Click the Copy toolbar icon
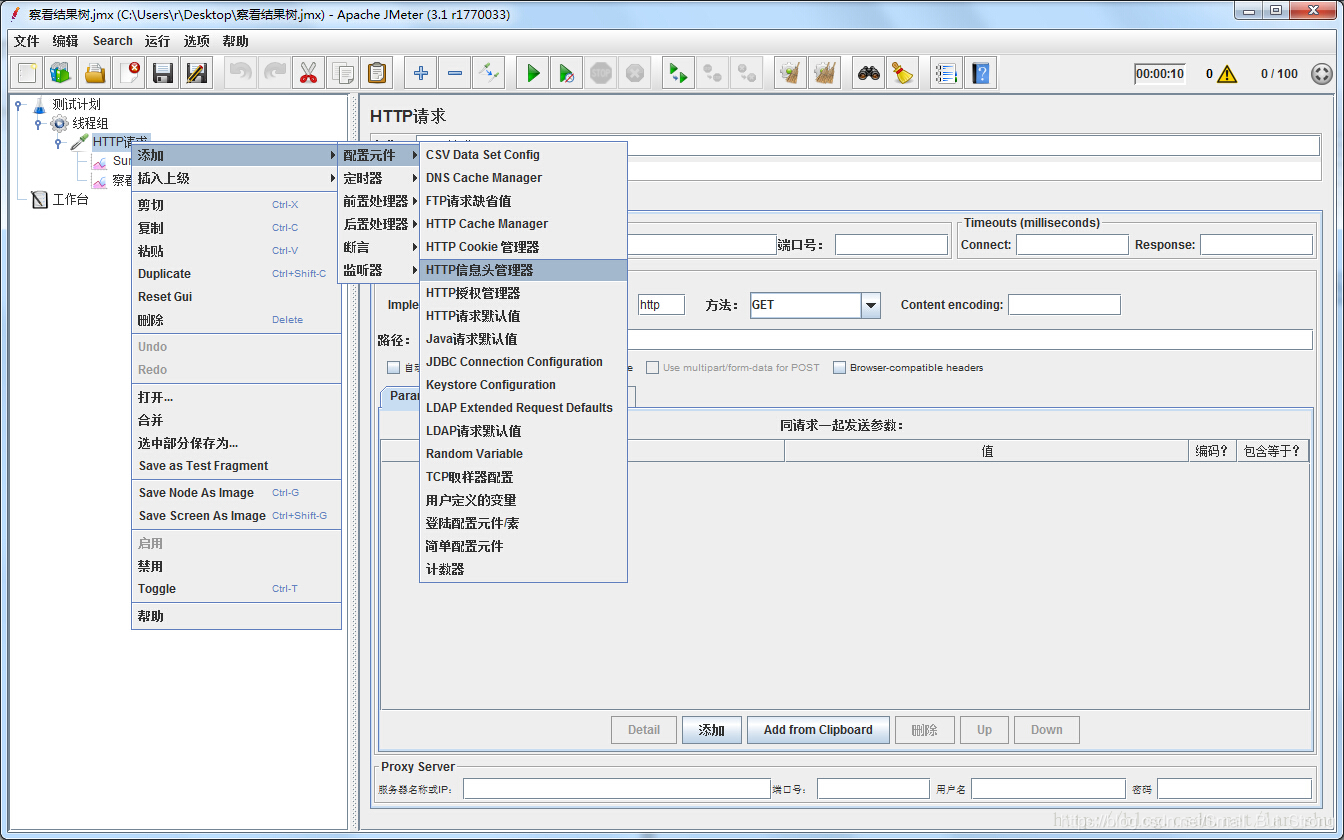Screen dimensions: 1344x840 click(342, 73)
